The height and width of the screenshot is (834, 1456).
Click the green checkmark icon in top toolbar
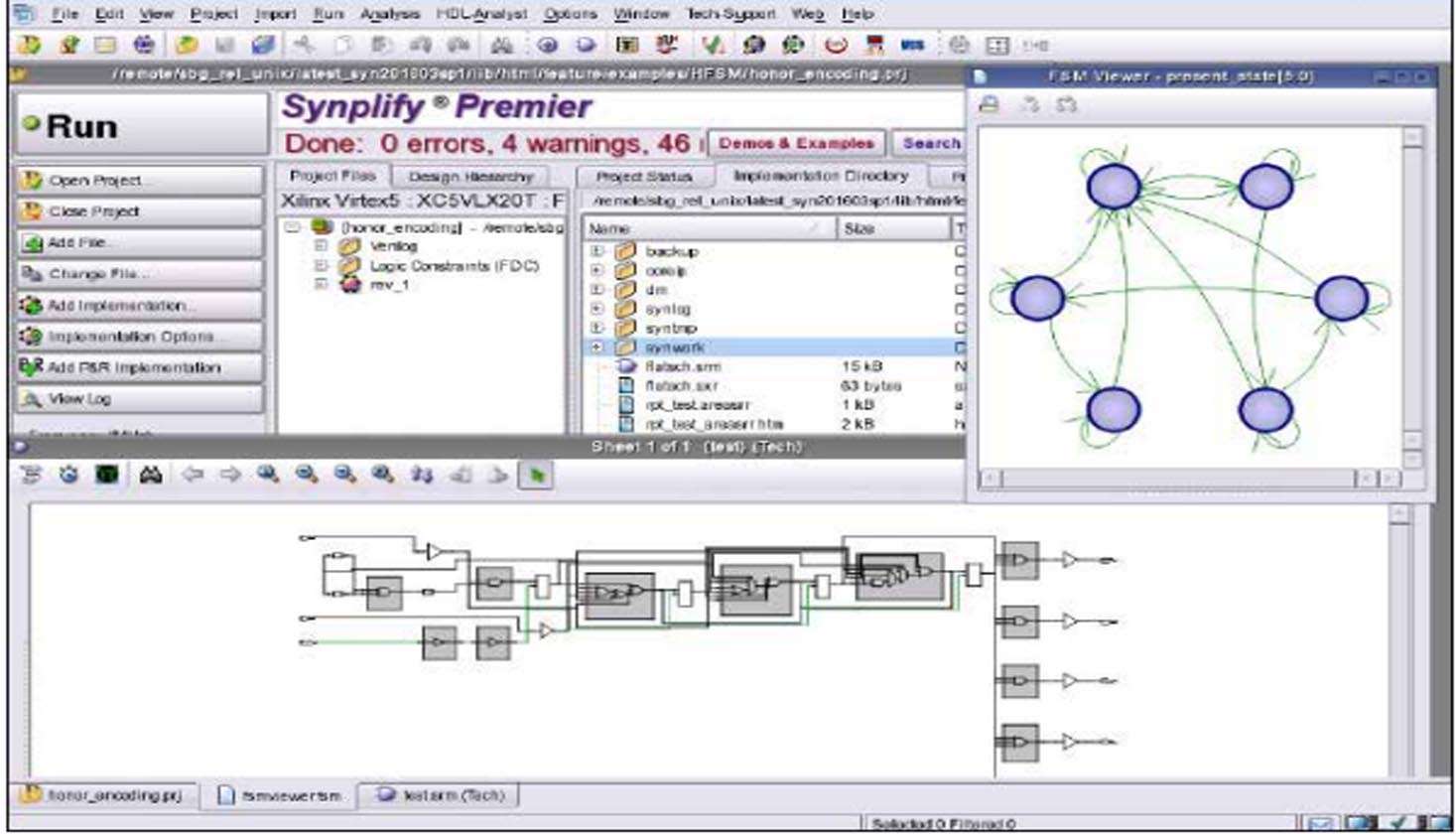[712, 45]
